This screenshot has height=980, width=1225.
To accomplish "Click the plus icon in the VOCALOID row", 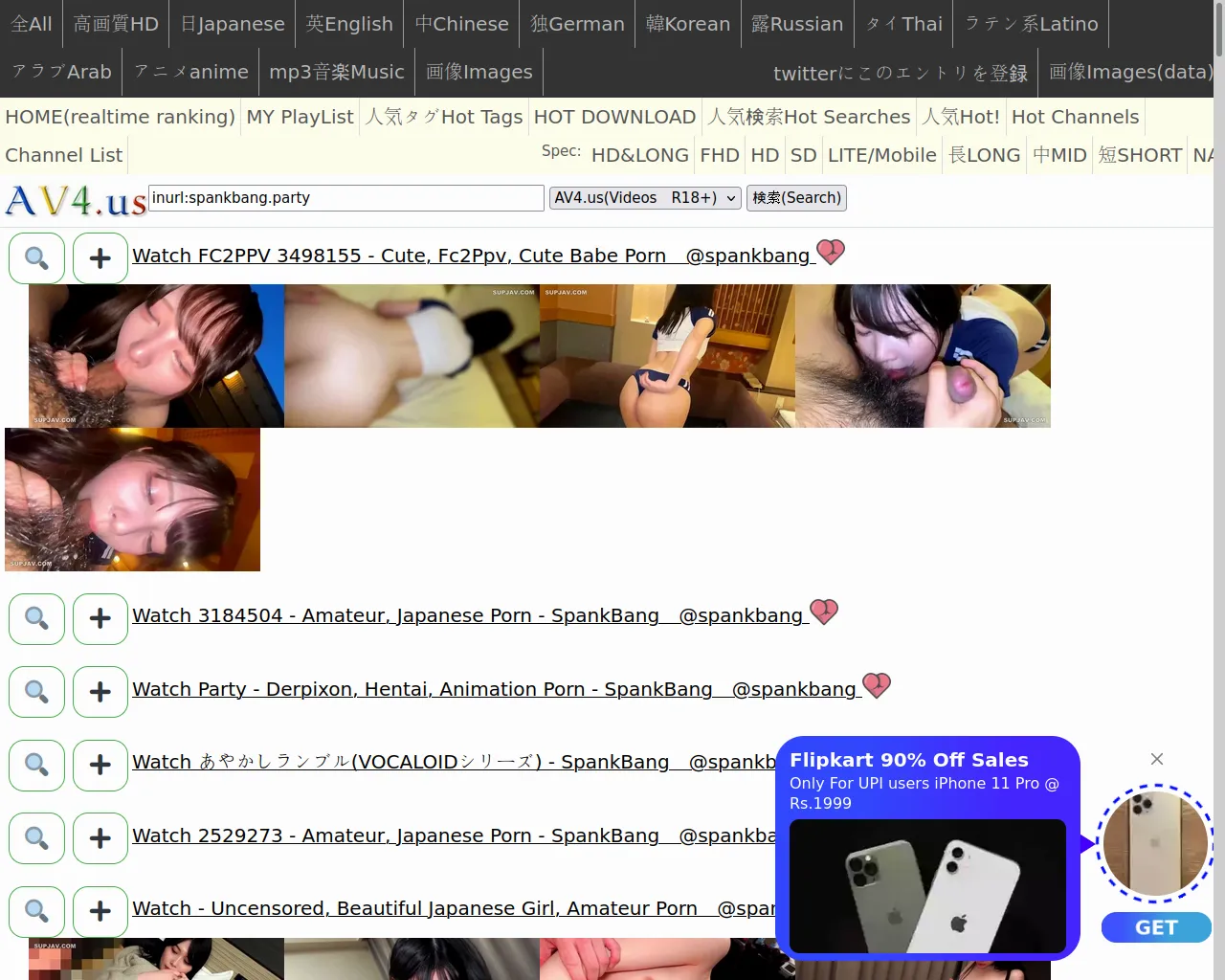I will pyautogui.click(x=100, y=765).
